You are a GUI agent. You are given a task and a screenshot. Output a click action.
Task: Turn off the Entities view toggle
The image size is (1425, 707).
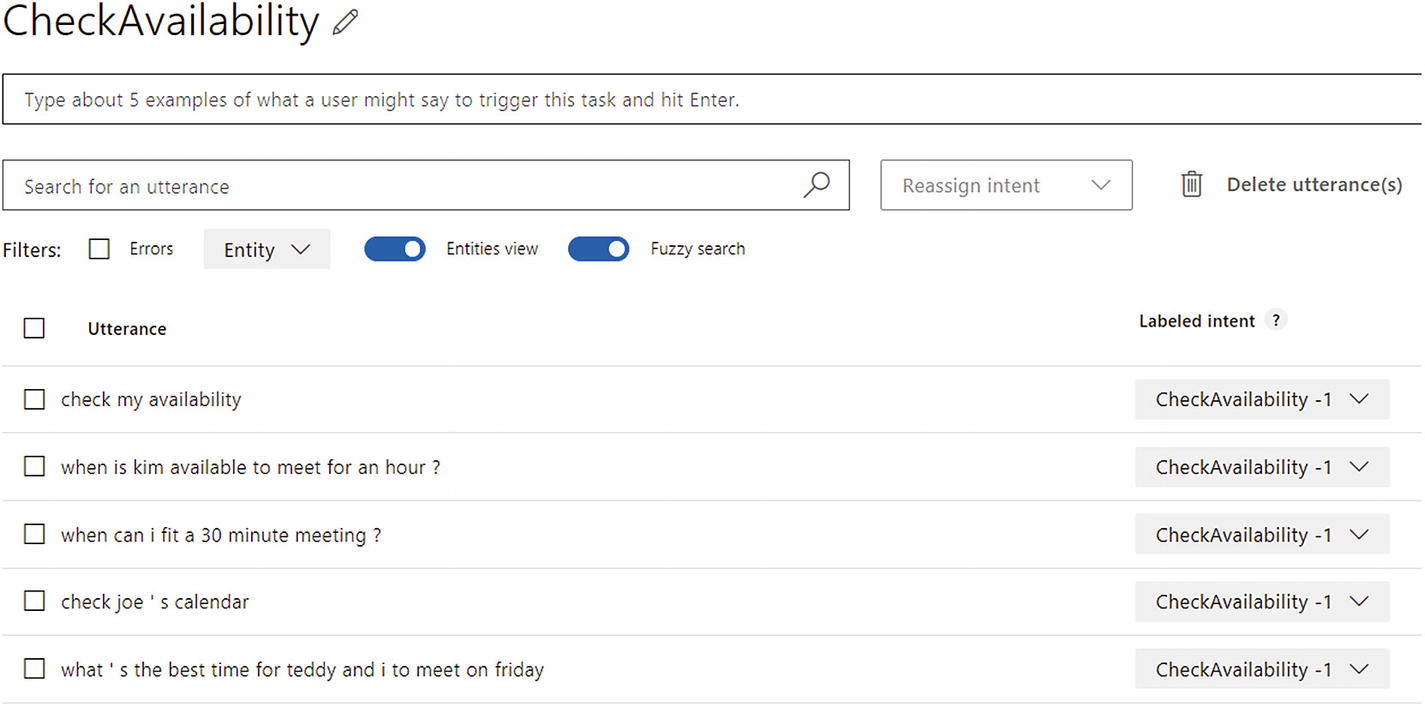[x=395, y=249]
